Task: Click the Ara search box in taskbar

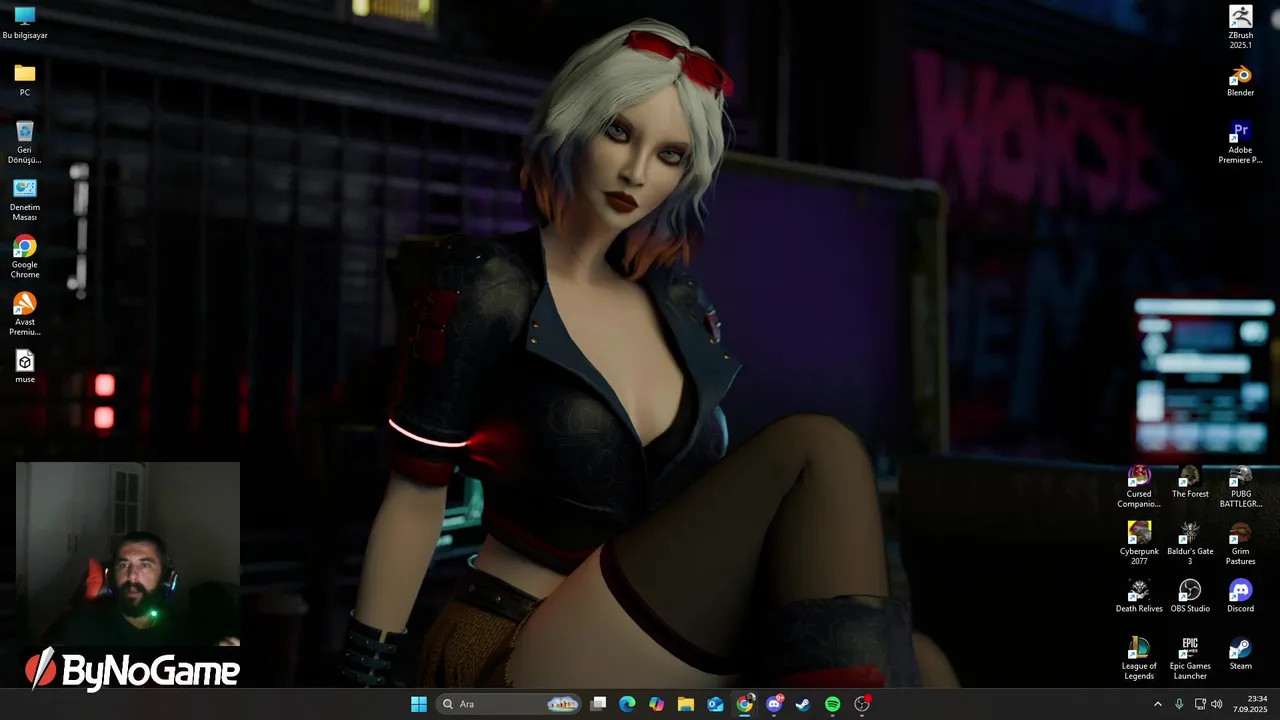Action: (510, 704)
